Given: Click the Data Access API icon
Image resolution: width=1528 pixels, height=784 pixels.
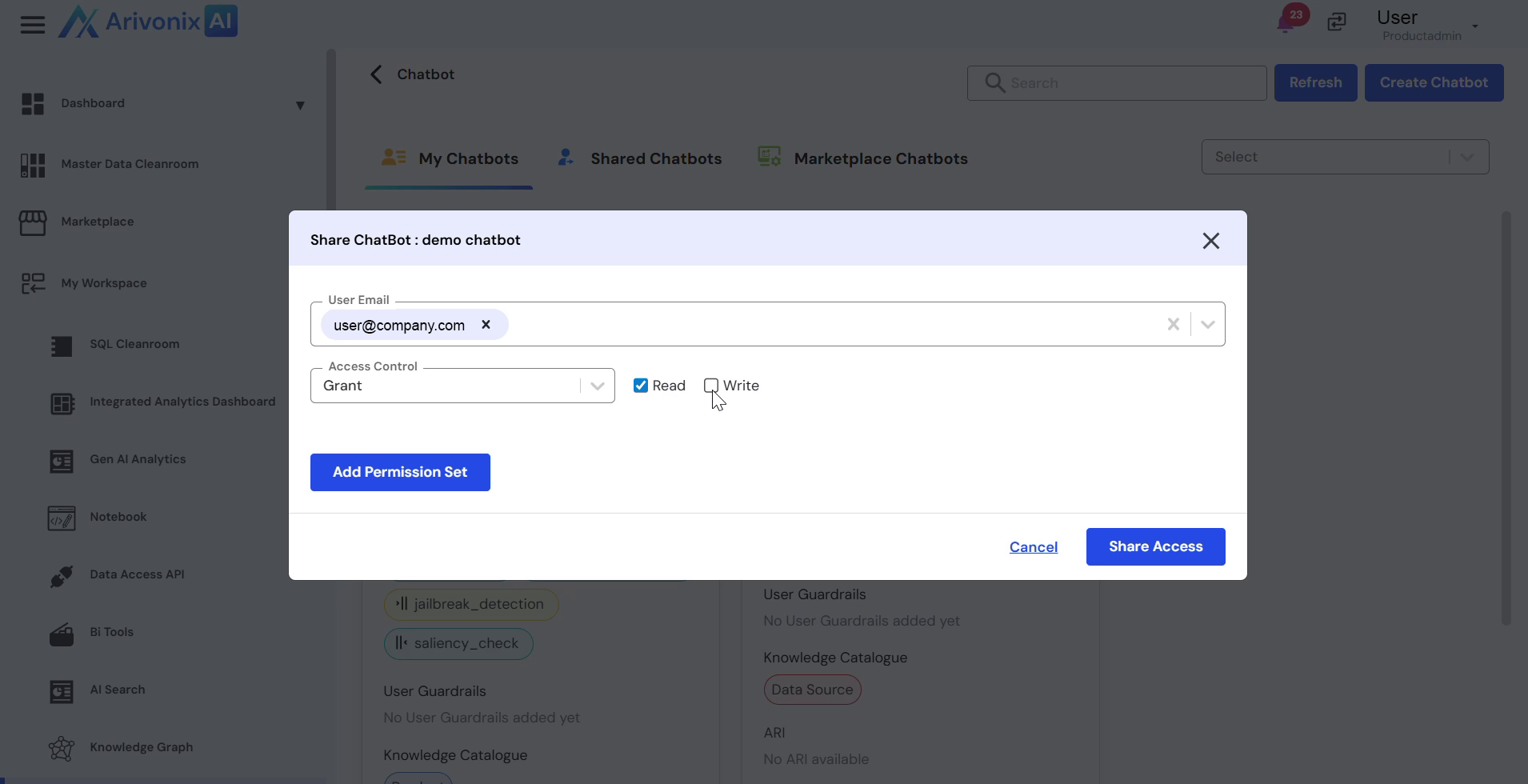Looking at the screenshot, I should pos(62,576).
